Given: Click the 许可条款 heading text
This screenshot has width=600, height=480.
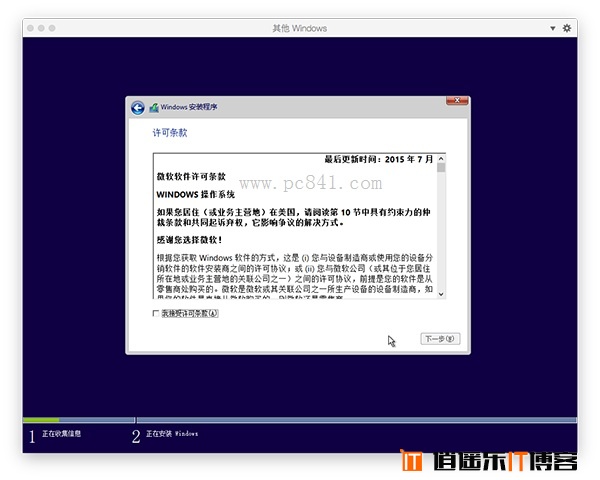Looking at the screenshot, I should click(170, 133).
